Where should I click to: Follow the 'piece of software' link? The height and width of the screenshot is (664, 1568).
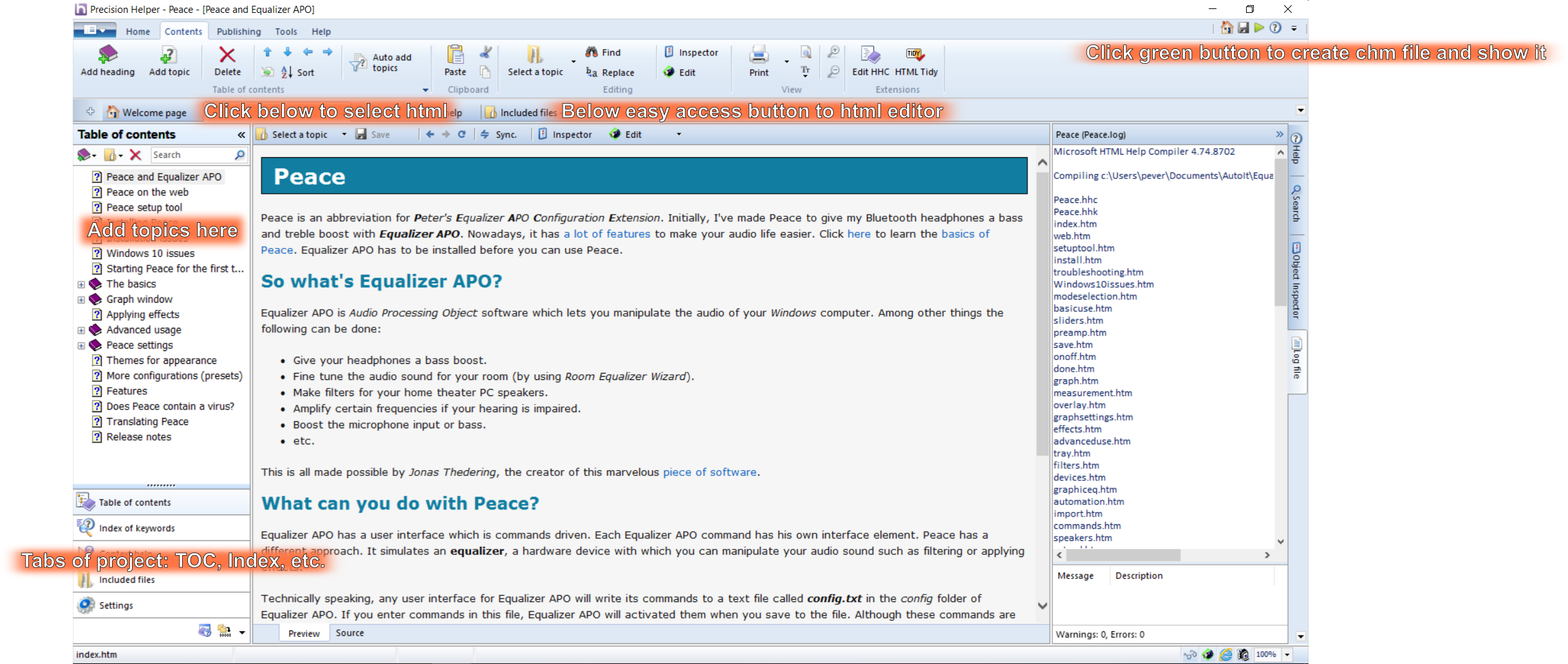click(710, 472)
